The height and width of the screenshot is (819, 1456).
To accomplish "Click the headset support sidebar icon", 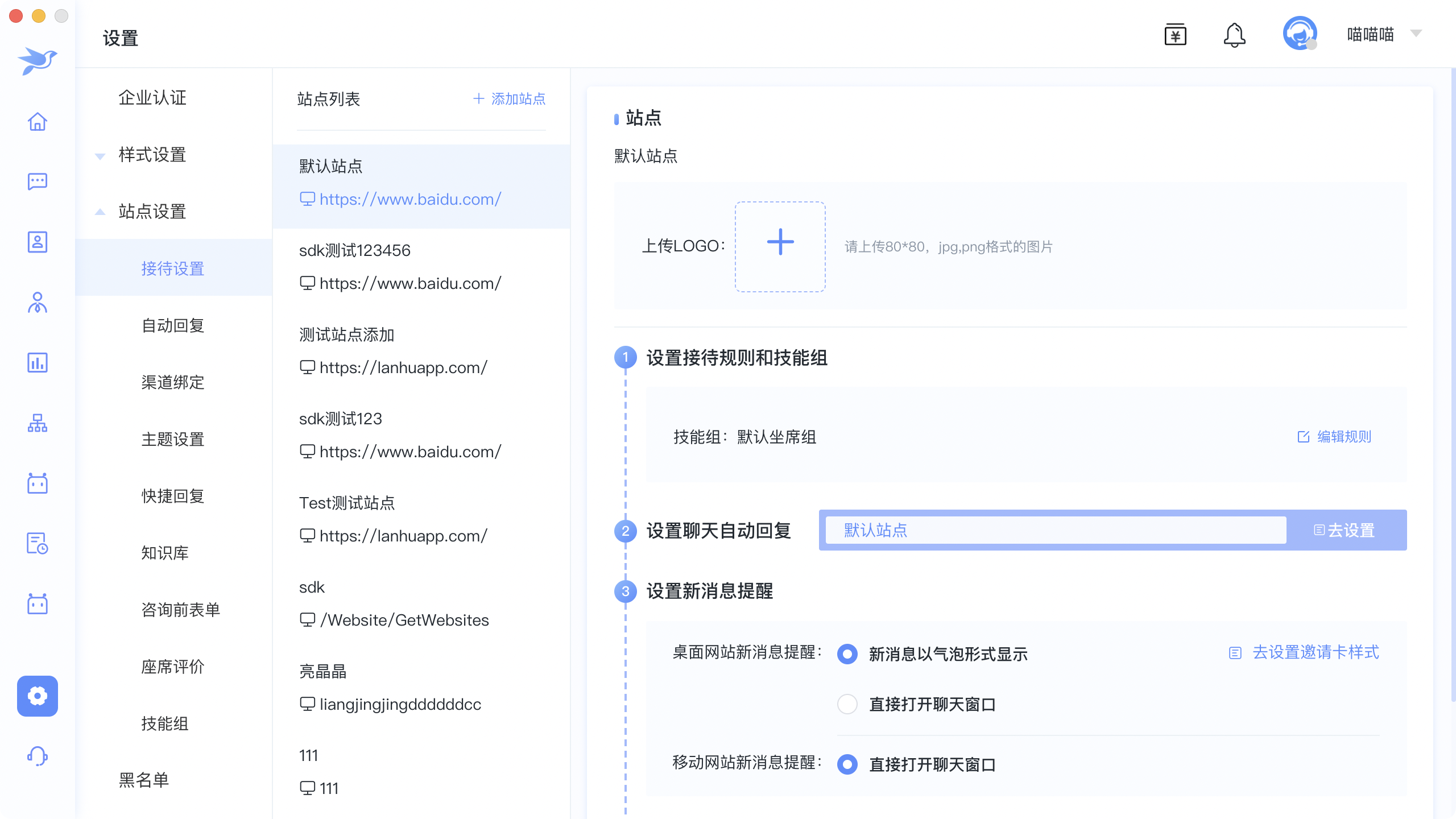I will pyautogui.click(x=38, y=756).
